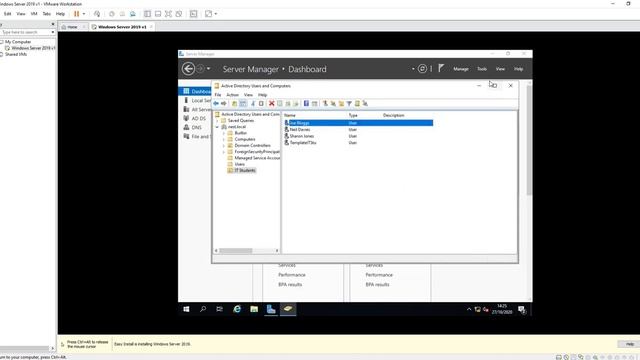Click the taskbar search magnifier
This screenshot has width=640, height=360.
click(x=203, y=309)
